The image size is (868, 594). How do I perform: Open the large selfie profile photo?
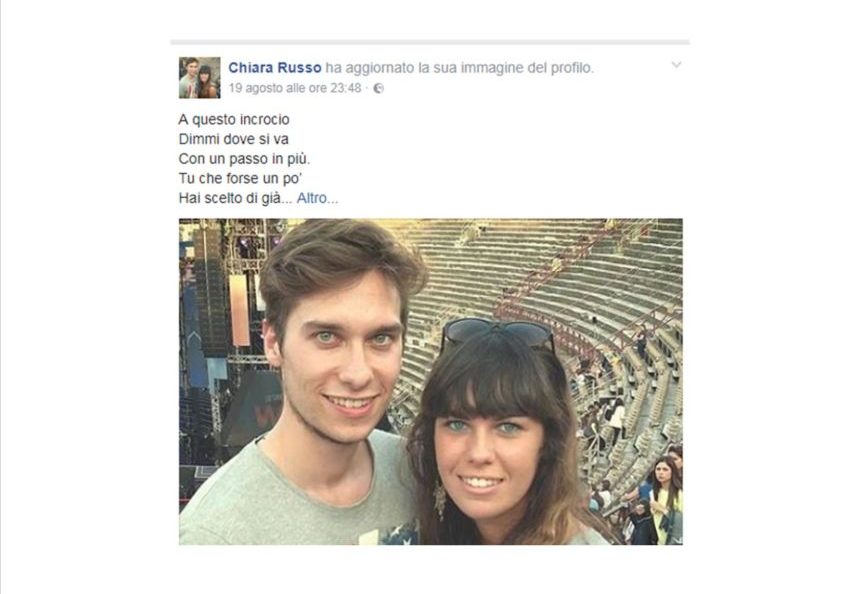[x=431, y=381]
